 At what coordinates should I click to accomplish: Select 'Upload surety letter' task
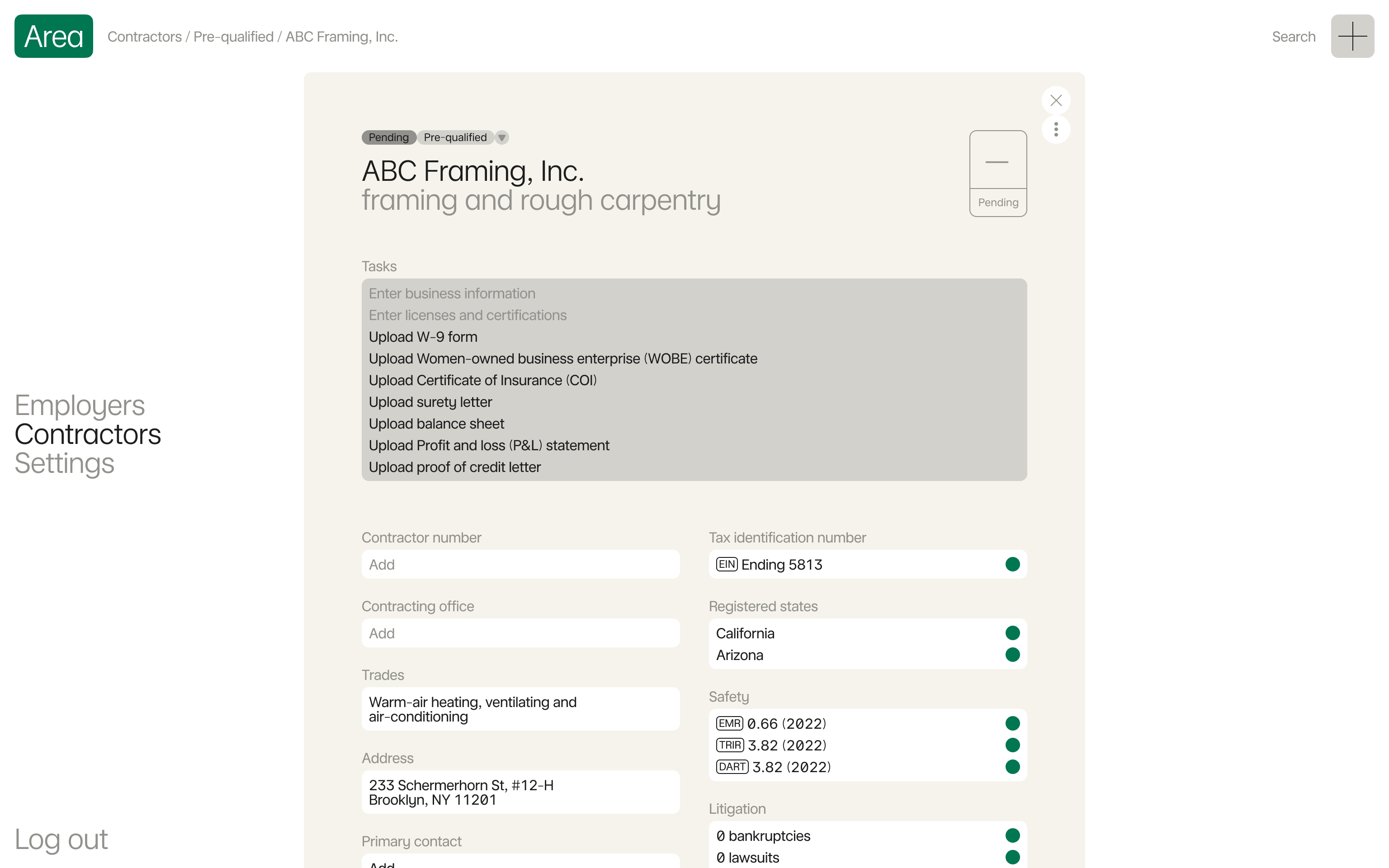point(694,402)
